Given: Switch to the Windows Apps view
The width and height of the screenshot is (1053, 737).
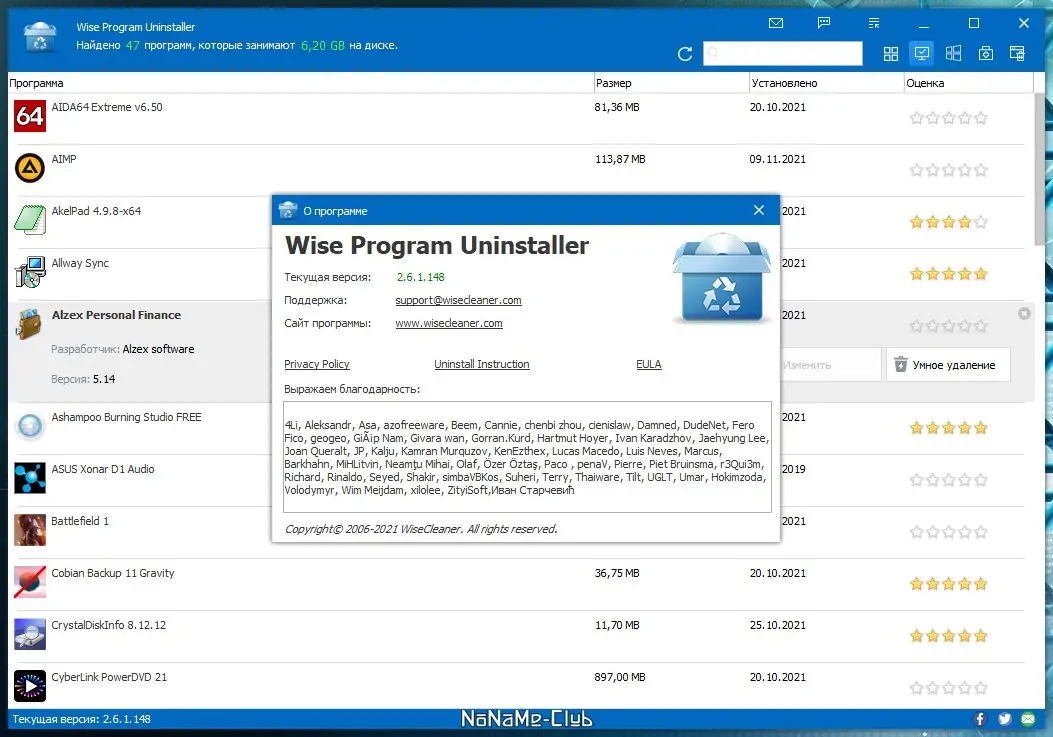Looking at the screenshot, I should tap(953, 53).
